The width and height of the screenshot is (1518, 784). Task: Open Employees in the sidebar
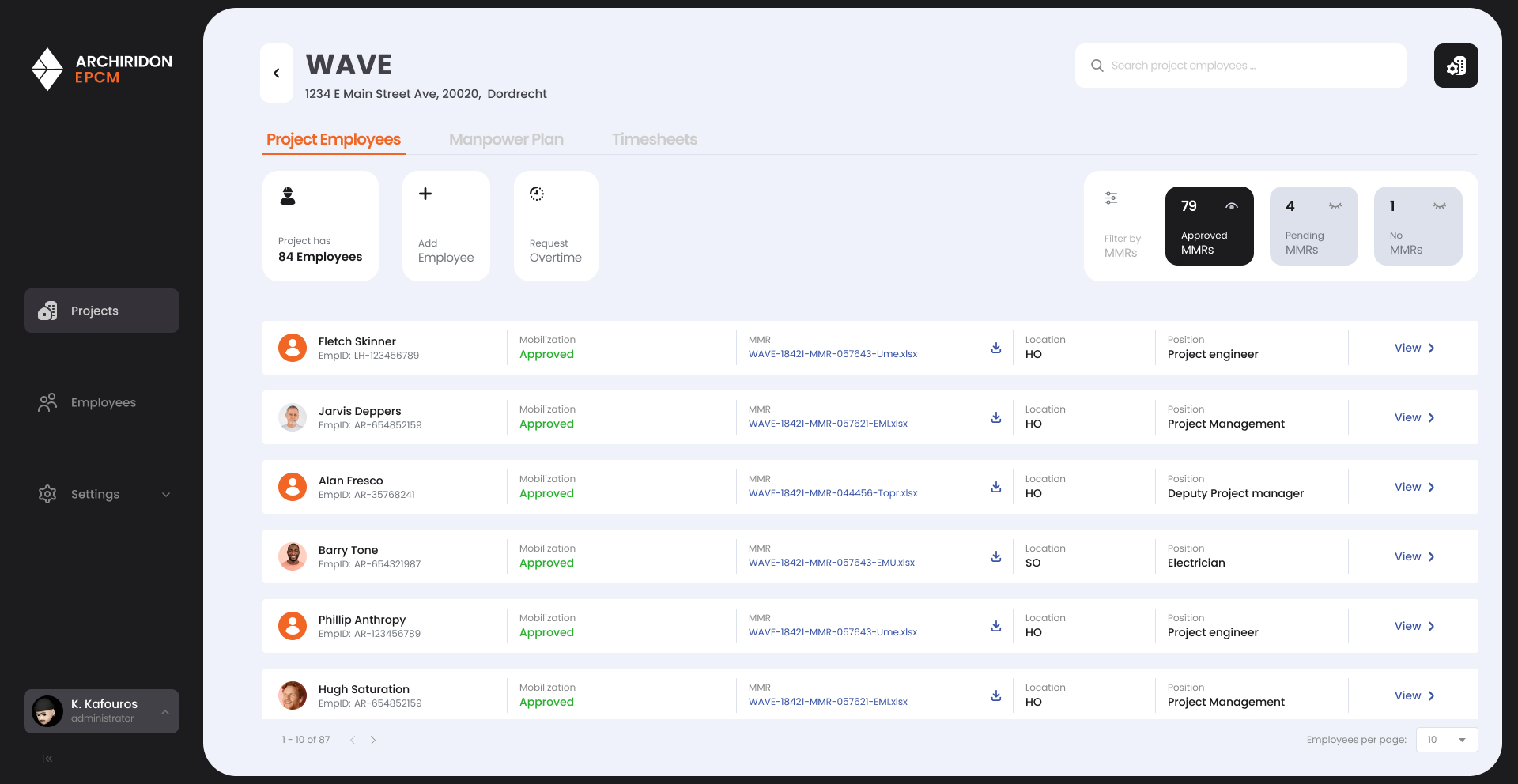pos(101,402)
